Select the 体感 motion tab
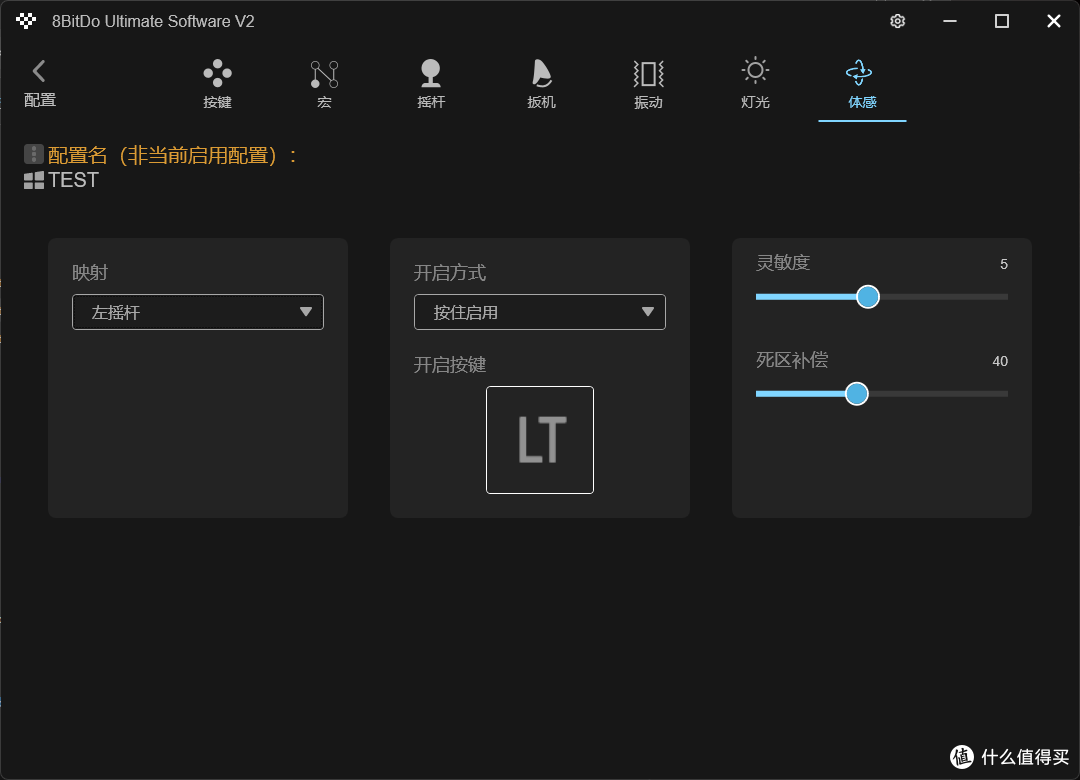The width and height of the screenshot is (1080, 780). (x=862, y=84)
